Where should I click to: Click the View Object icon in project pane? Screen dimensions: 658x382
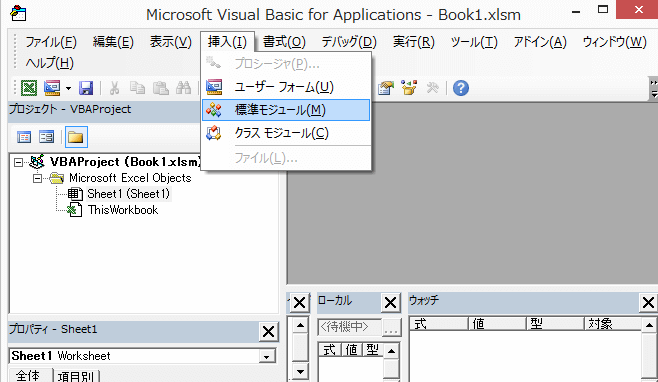tap(47, 137)
